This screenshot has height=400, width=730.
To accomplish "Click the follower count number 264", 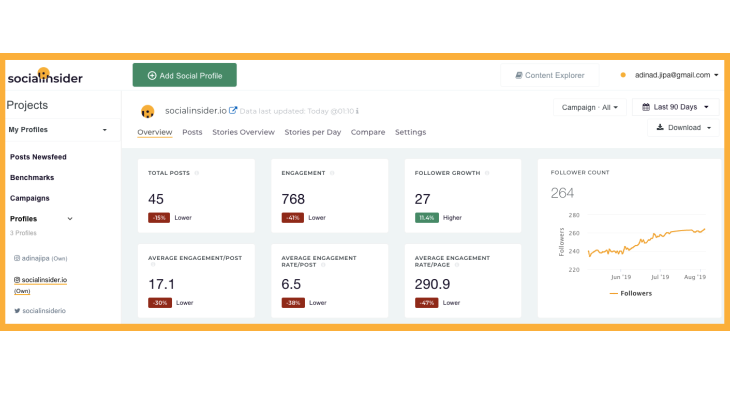I will pyautogui.click(x=562, y=193).
